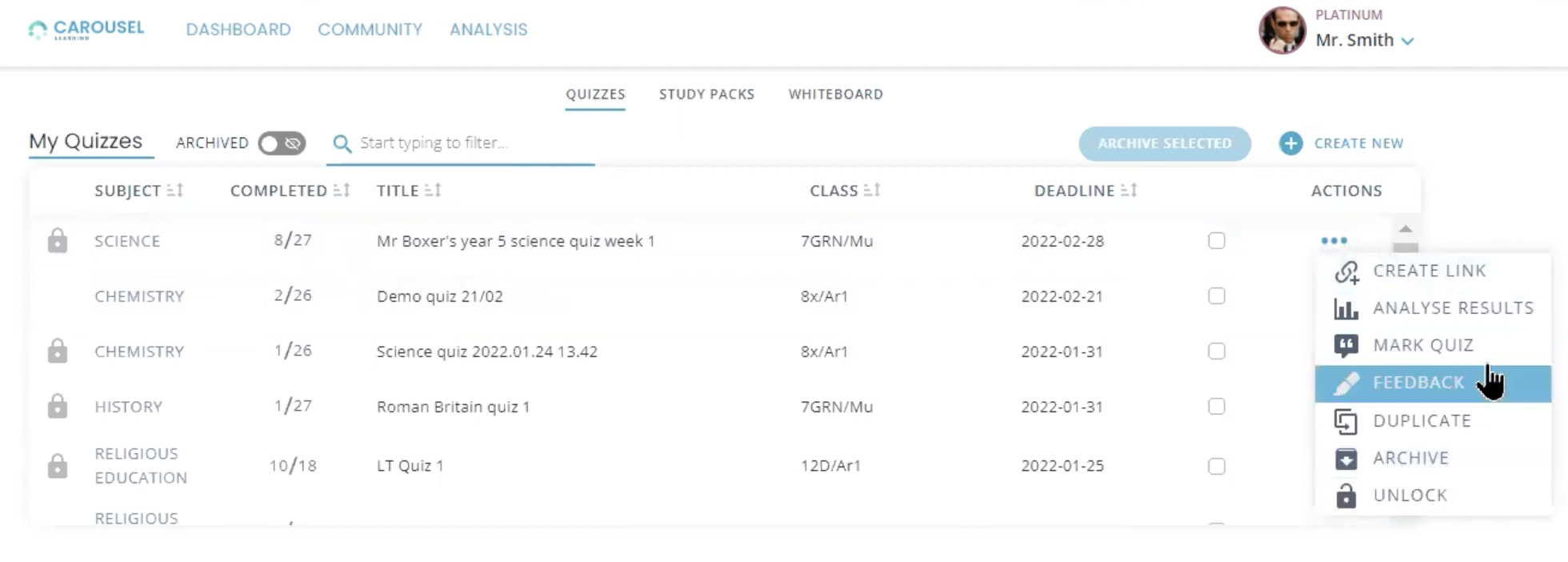Sort quizzes by the Subject column
The height and width of the screenshot is (562, 1568).
click(x=175, y=191)
